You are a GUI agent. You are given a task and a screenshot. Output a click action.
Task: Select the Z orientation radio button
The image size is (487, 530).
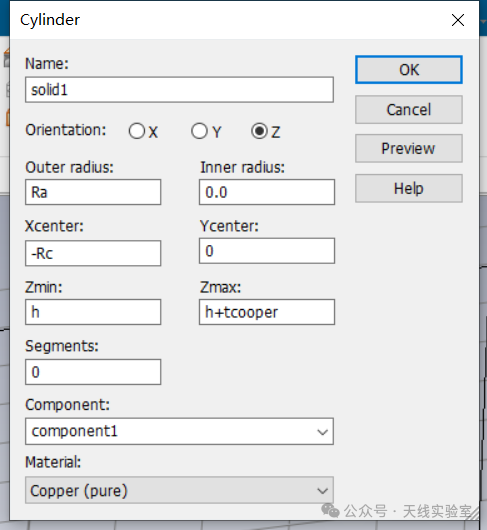tap(260, 131)
